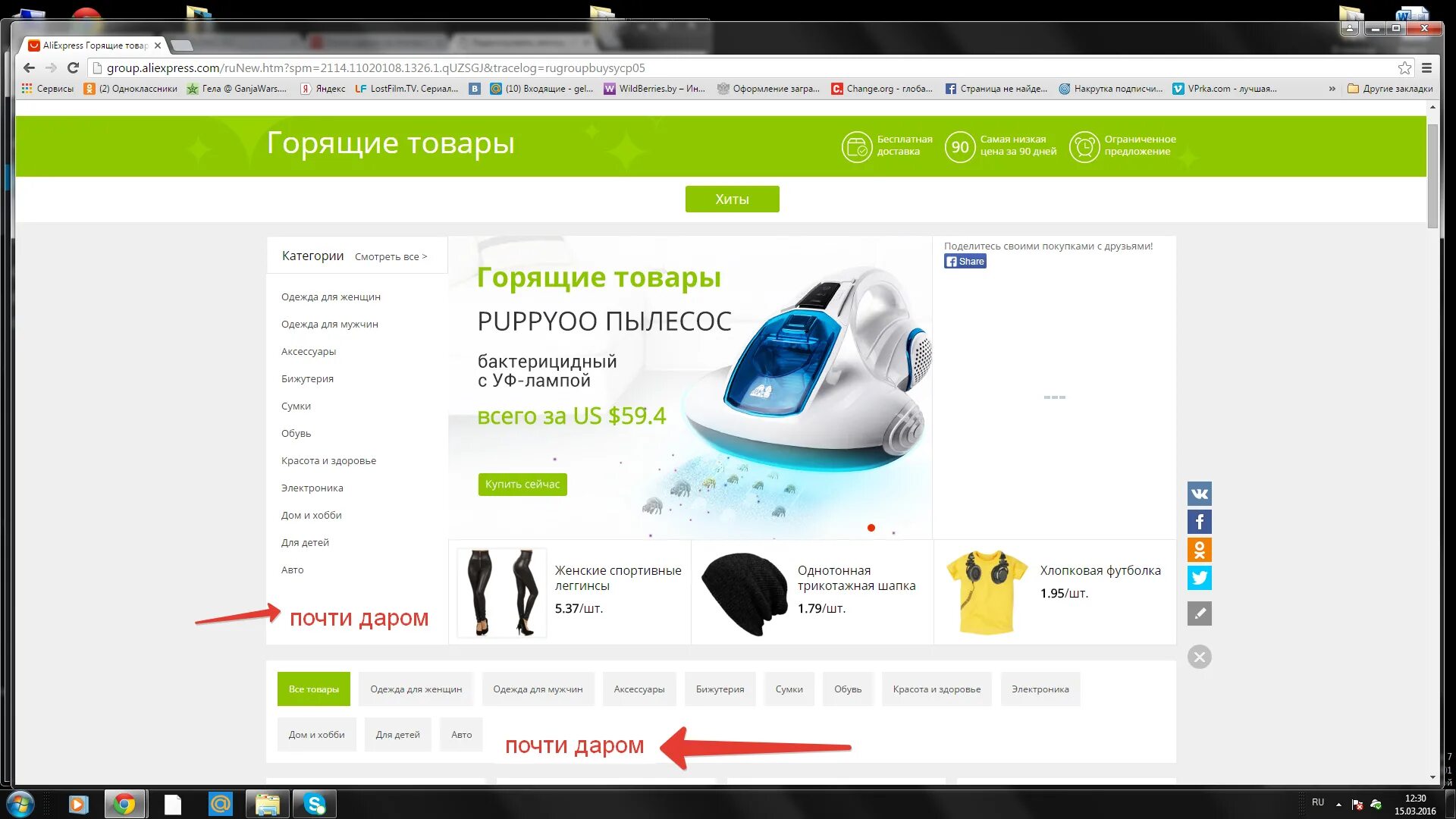Select Одежда для мужчин filter tab
The width and height of the screenshot is (1456, 819).
point(538,689)
